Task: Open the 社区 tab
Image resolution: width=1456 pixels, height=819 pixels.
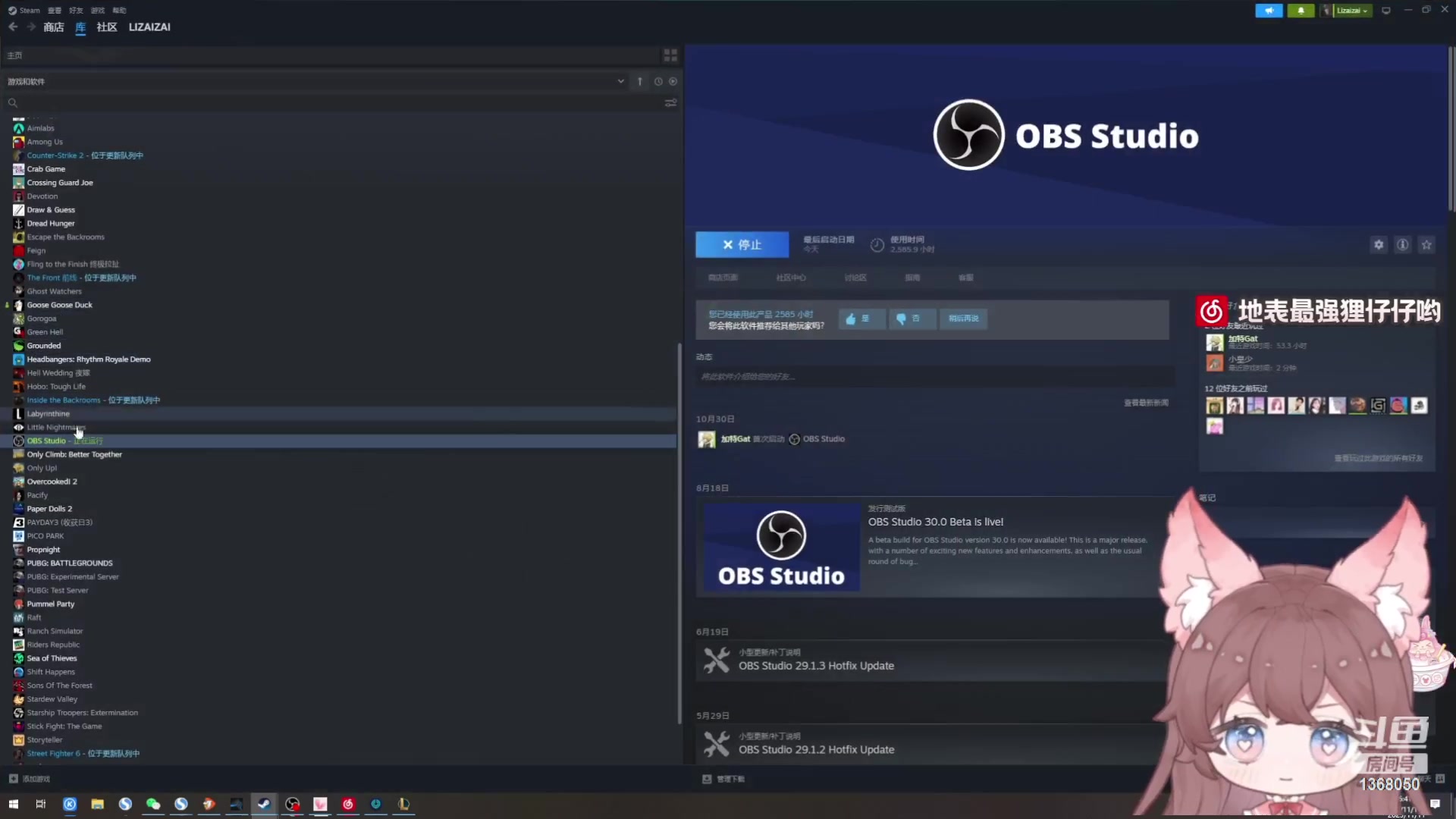Action: (107, 27)
